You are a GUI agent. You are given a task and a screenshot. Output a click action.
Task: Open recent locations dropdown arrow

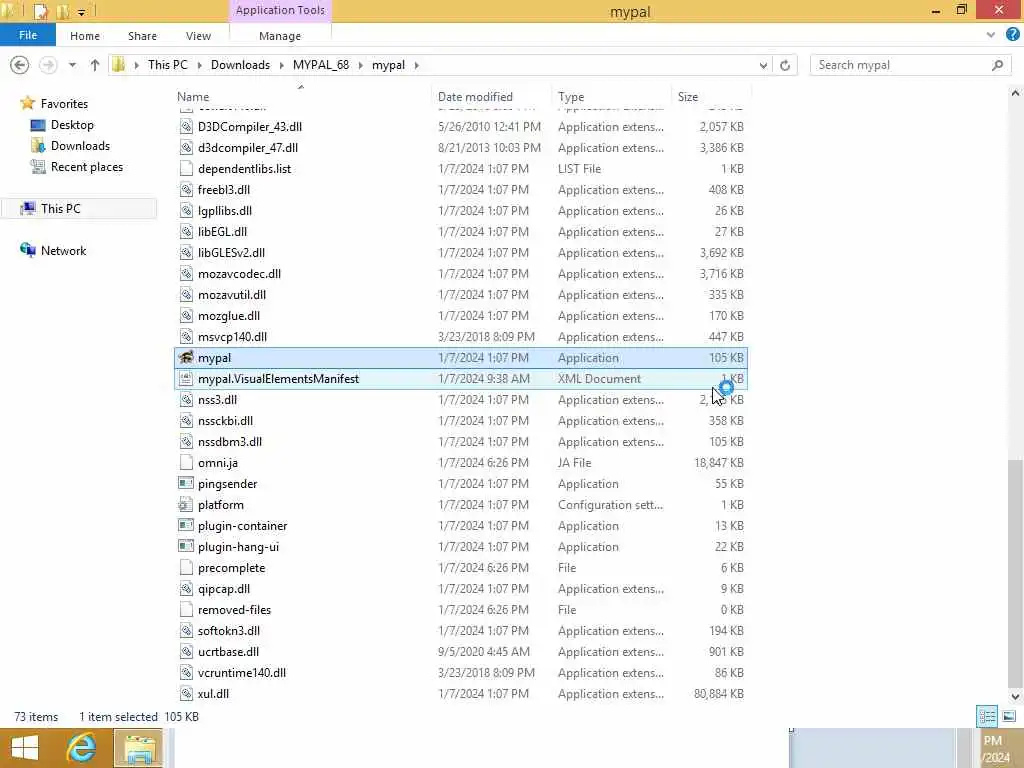[x=72, y=65]
